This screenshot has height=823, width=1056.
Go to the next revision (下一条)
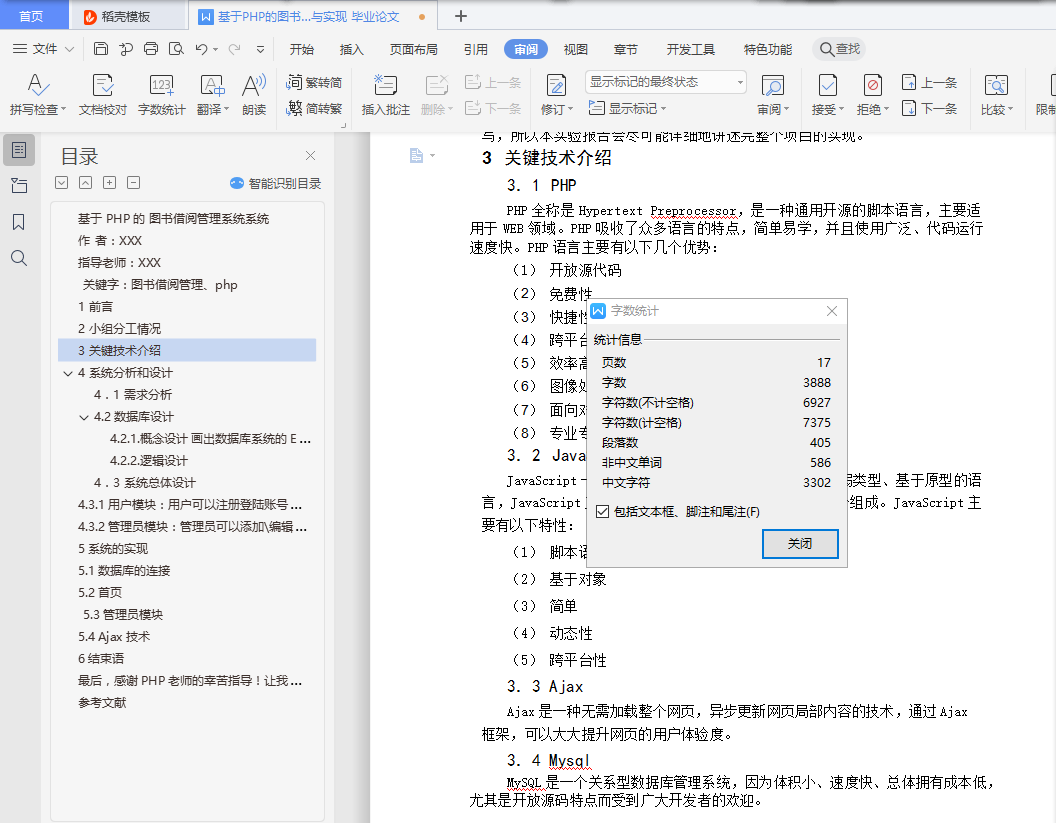pos(929,108)
